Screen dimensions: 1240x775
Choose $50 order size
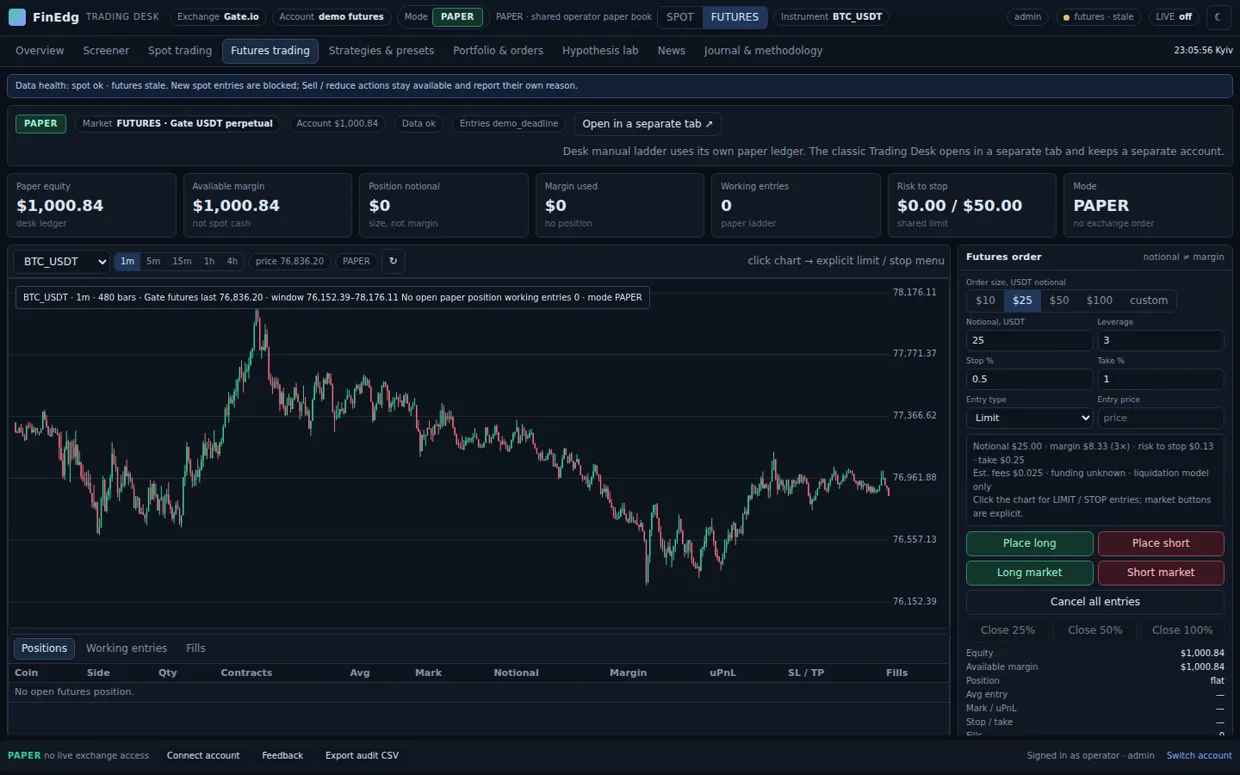1059,300
